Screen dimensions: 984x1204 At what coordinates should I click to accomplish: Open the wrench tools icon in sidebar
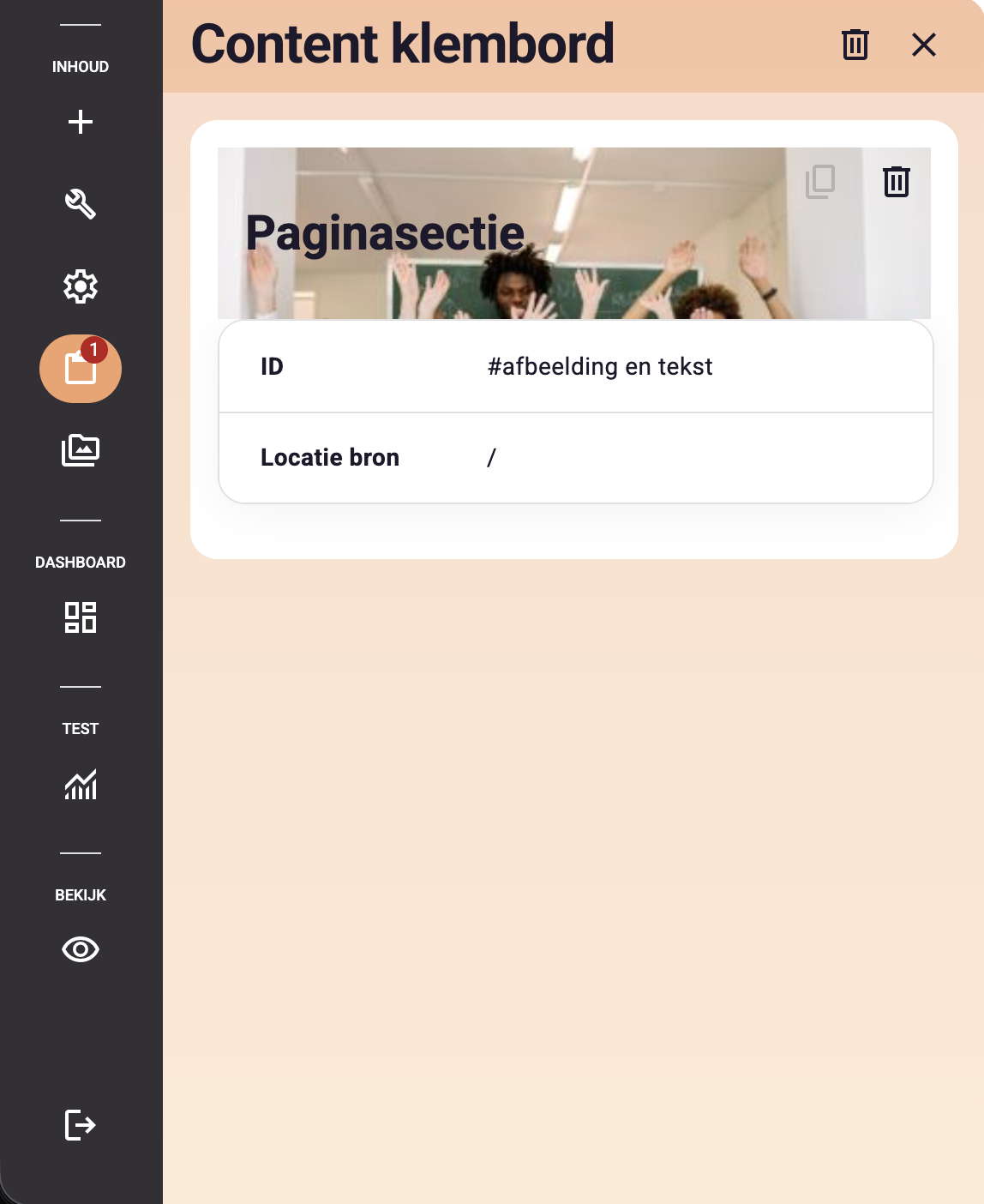[x=81, y=204]
